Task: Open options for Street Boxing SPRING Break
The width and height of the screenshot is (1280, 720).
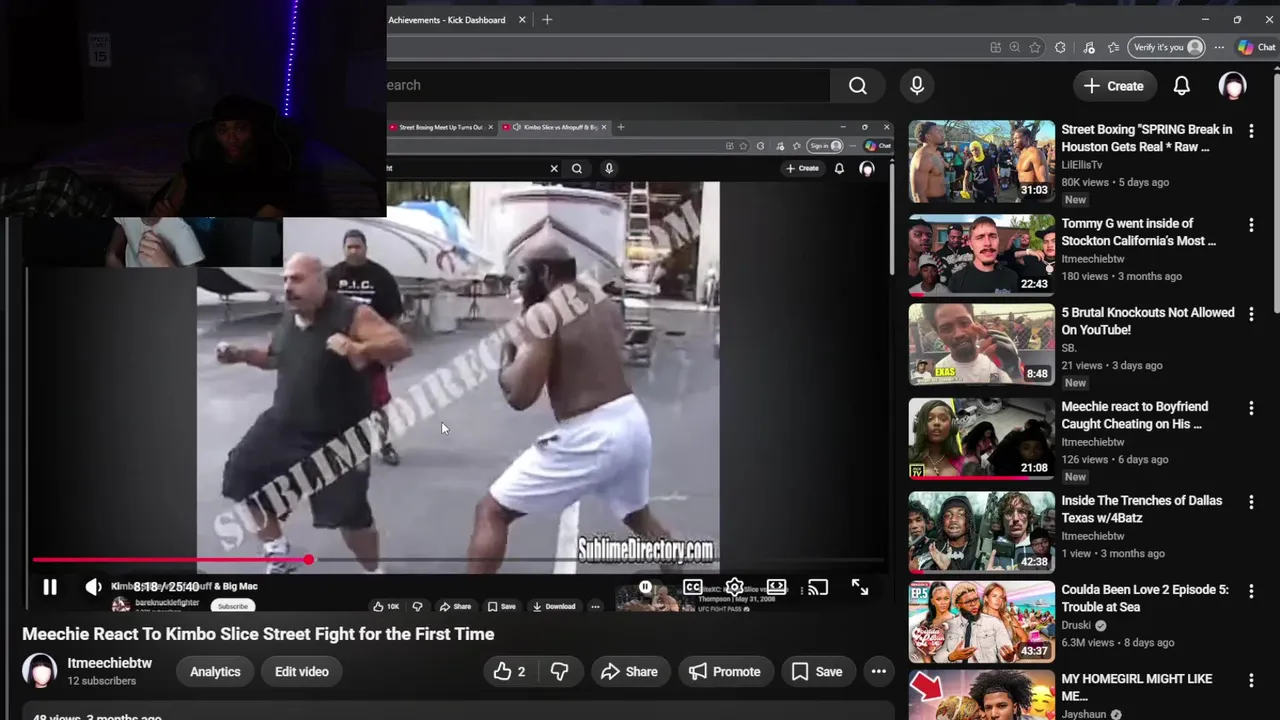Action: pyautogui.click(x=1251, y=131)
